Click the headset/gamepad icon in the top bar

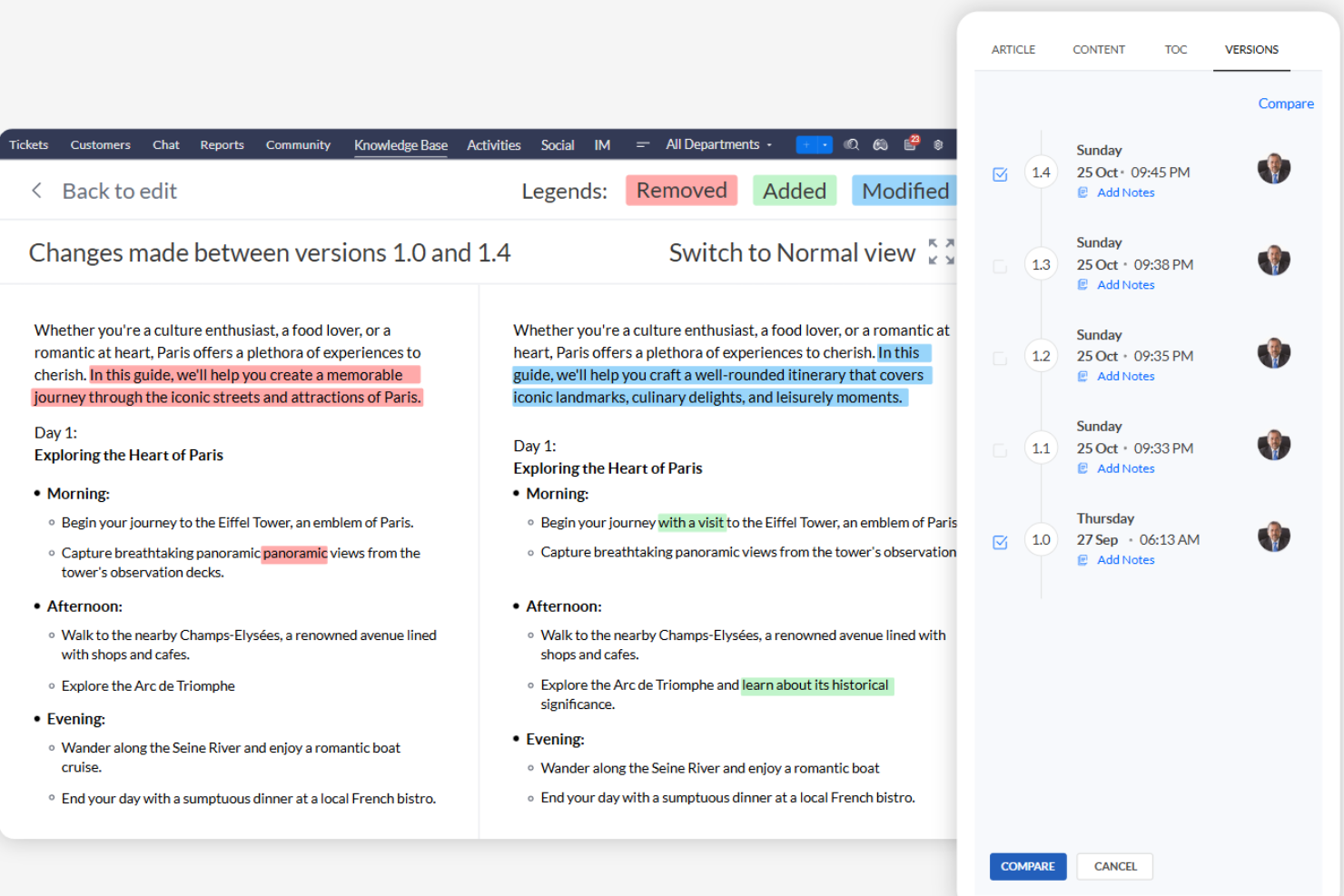[x=880, y=145]
